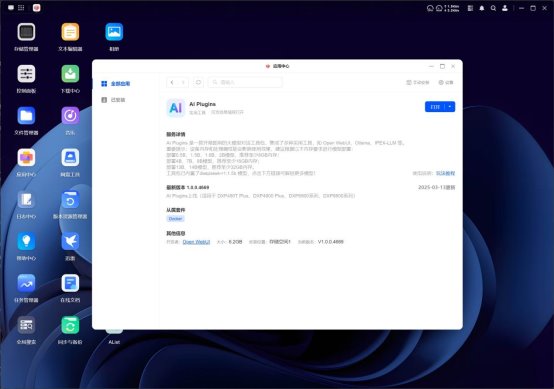This screenshot has width=554, height=389.
Task: Open the Xunlei (迅雷) bird icon
Action: [x=70, y=241]
